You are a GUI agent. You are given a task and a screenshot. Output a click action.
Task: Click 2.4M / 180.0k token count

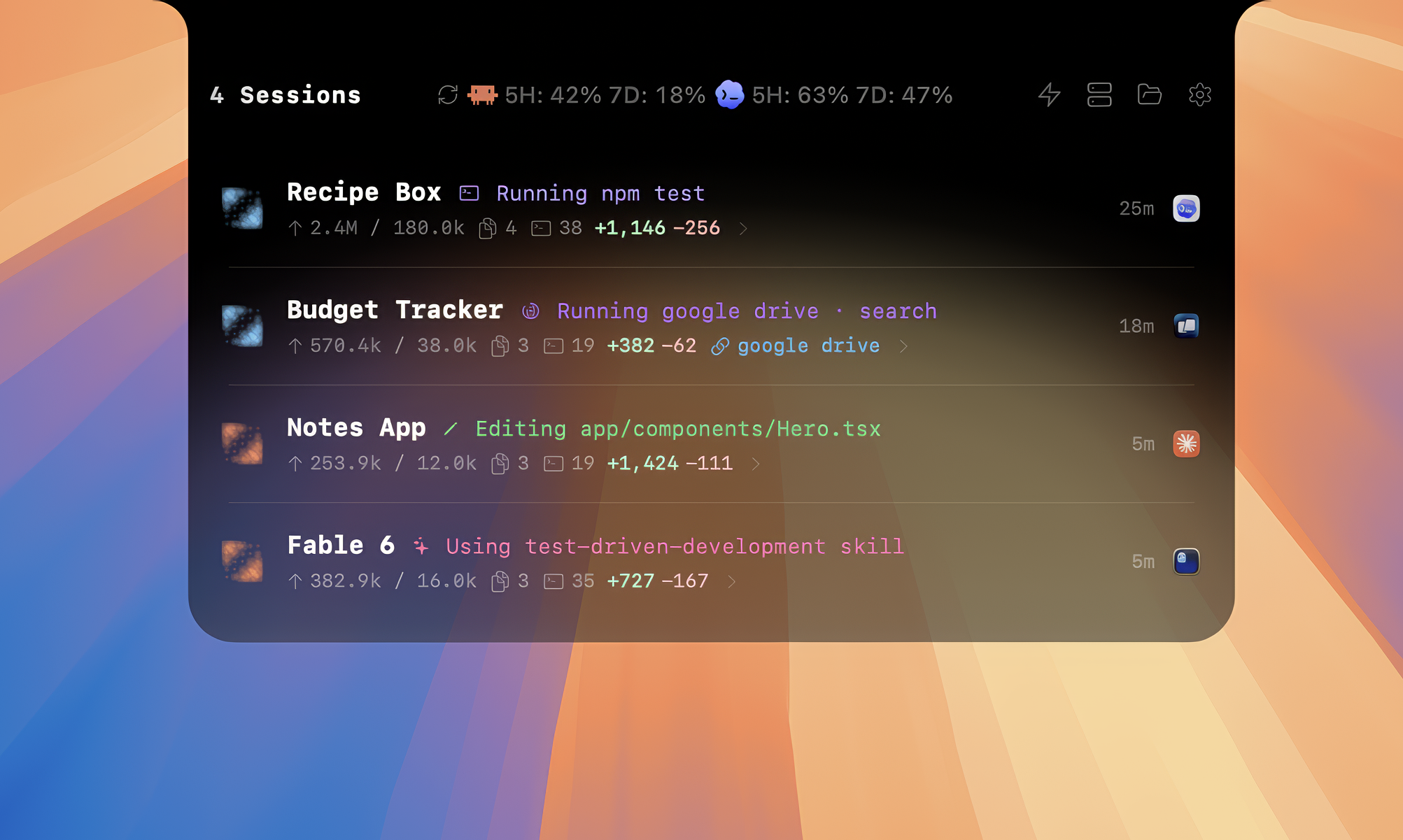387,228
